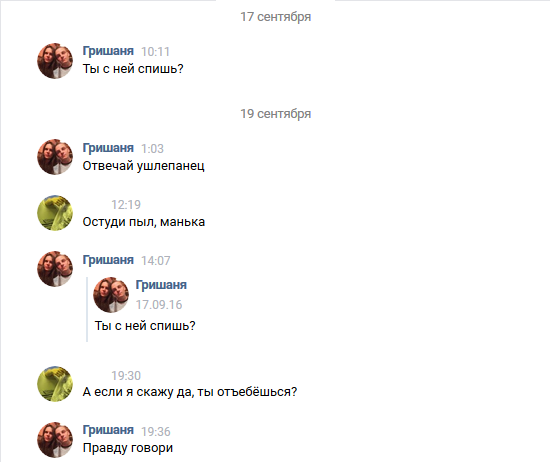Click Гришаня's avatar beside 'Отвечай ушлепанец'
Image resolution: width=550 pixels, height=462 pixels.
(x=55, y=157)
